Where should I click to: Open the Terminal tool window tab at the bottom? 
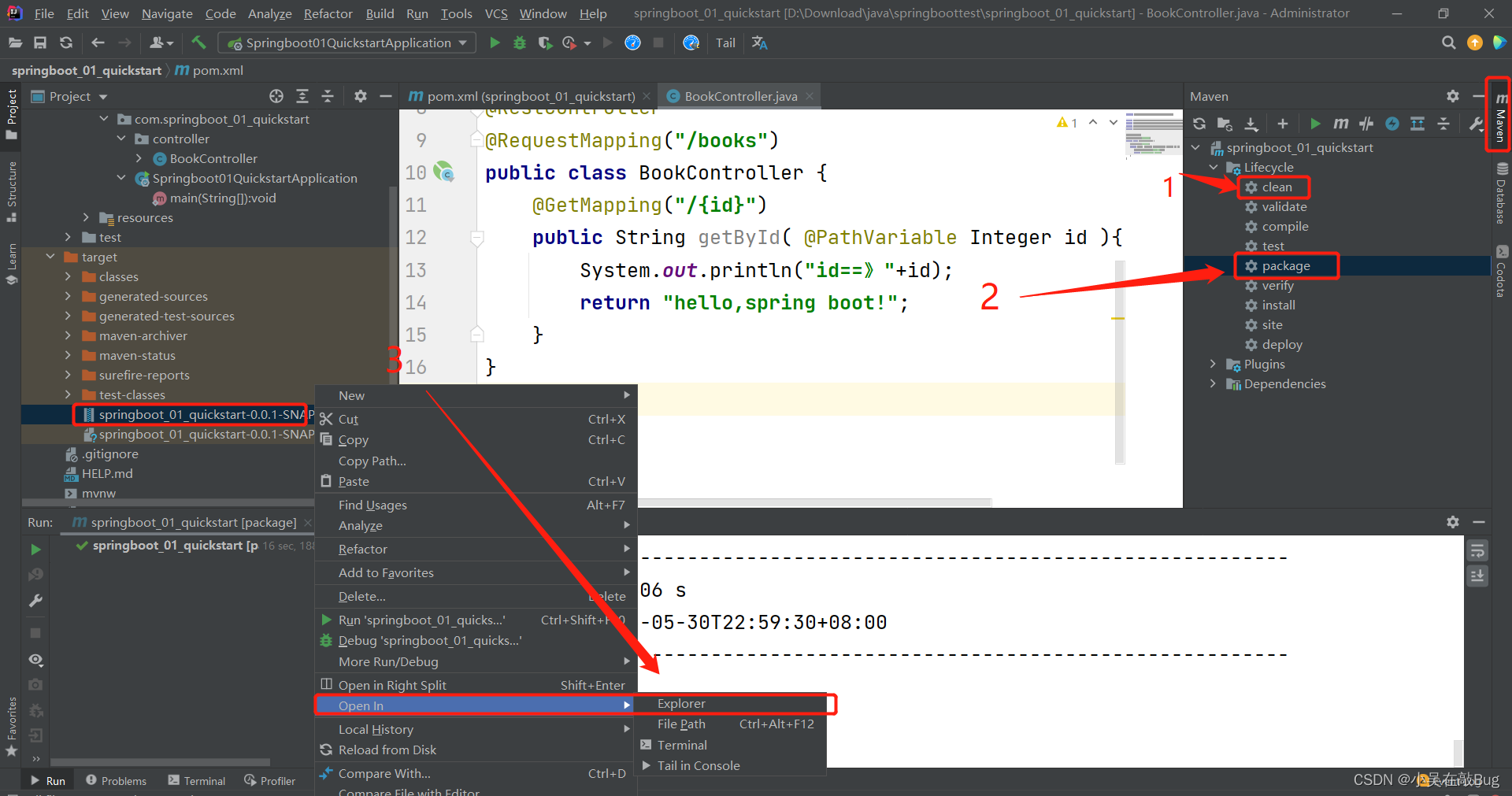[197, 781]
